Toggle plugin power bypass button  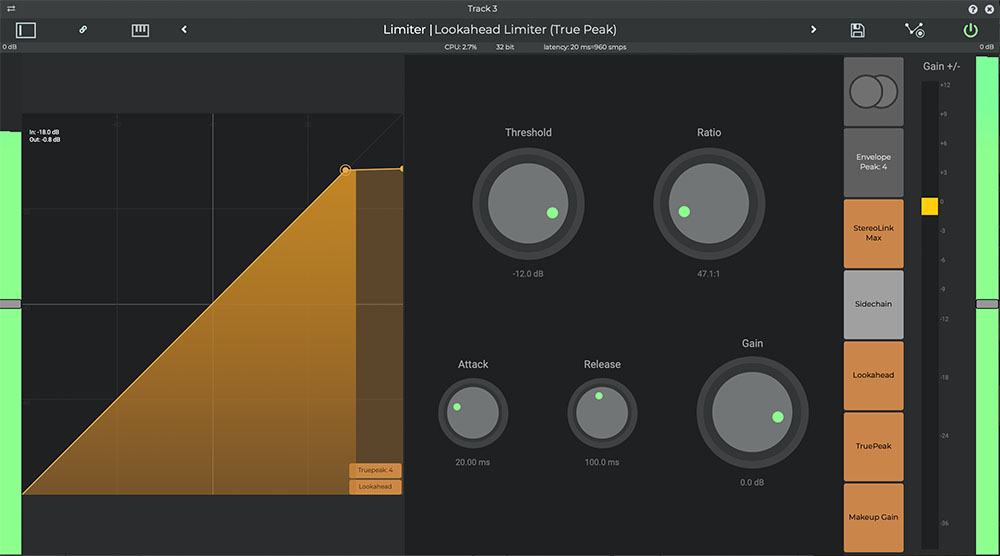coord(970,30)
